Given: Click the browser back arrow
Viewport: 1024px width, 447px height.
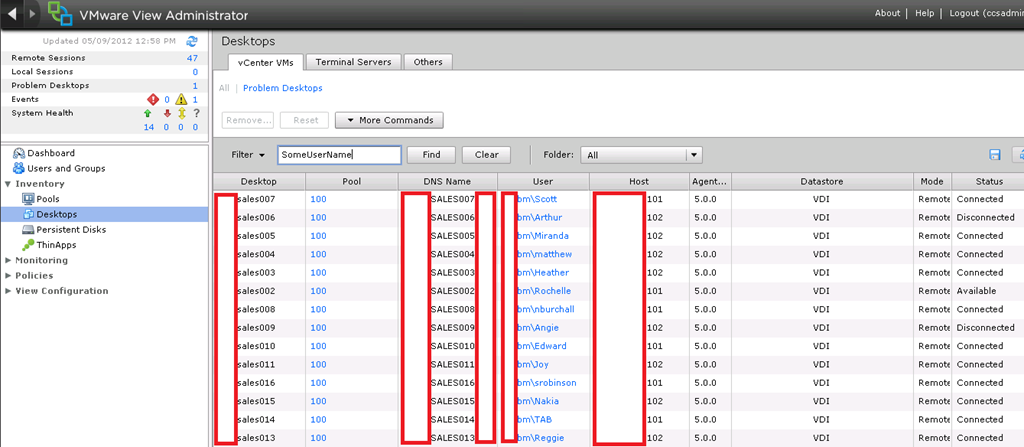Looking at the screenshot, I should pos(11,14).
